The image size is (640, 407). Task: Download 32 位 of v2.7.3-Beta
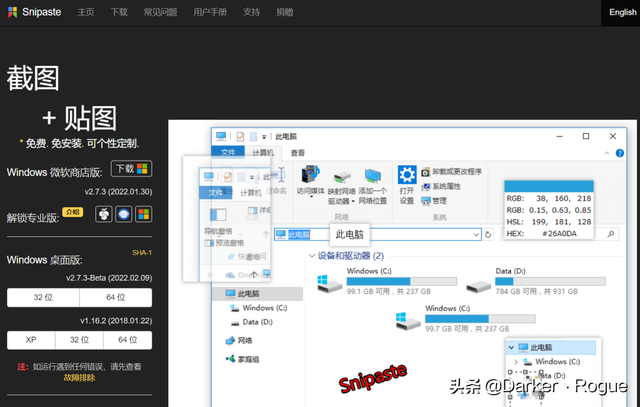point(43,297)
